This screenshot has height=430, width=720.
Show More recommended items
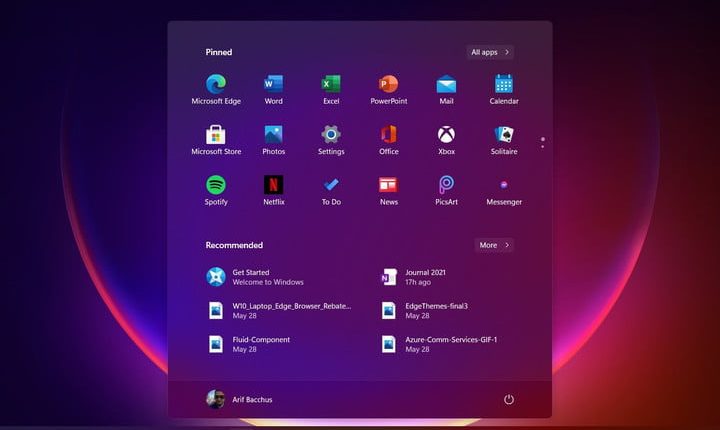(x=494, y=245)
